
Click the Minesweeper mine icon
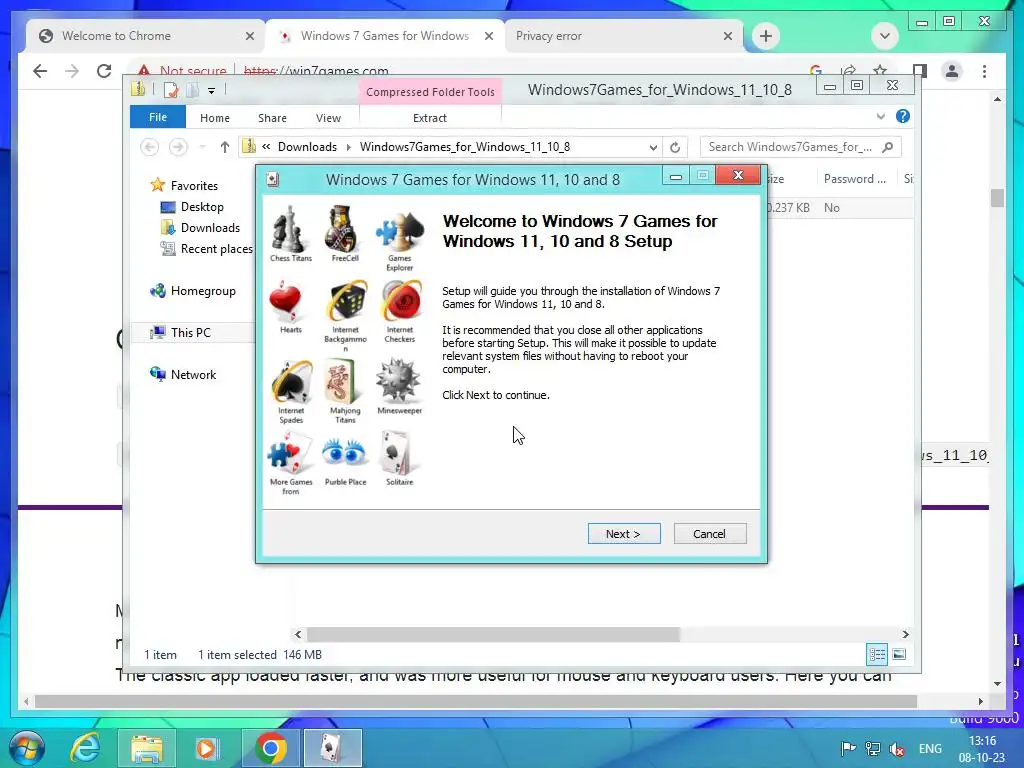pyautogui.click(x=398, y=380)
